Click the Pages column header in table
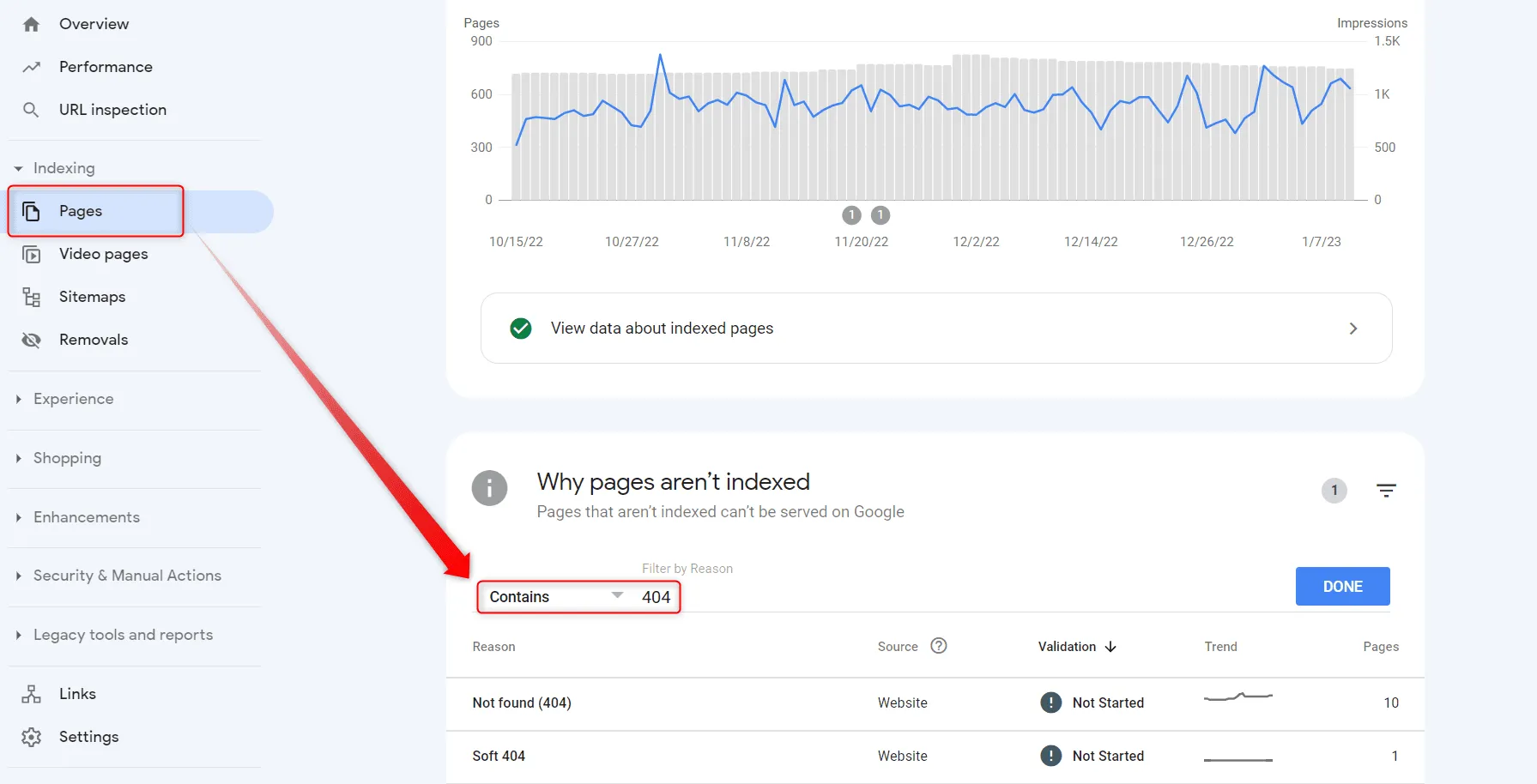1537x784 pixels. 1381,647
